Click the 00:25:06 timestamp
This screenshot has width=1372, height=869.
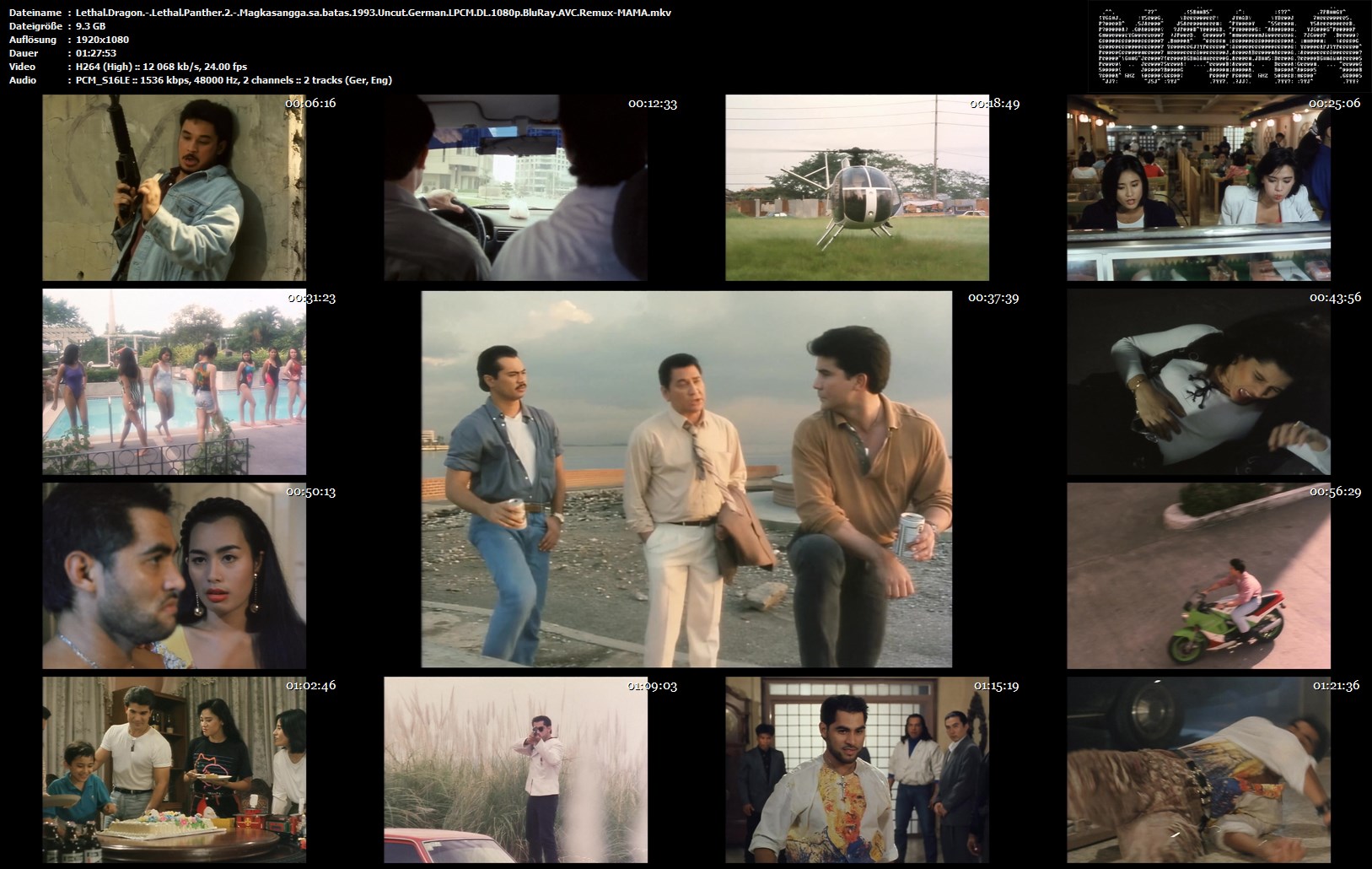pos(1335,104)
